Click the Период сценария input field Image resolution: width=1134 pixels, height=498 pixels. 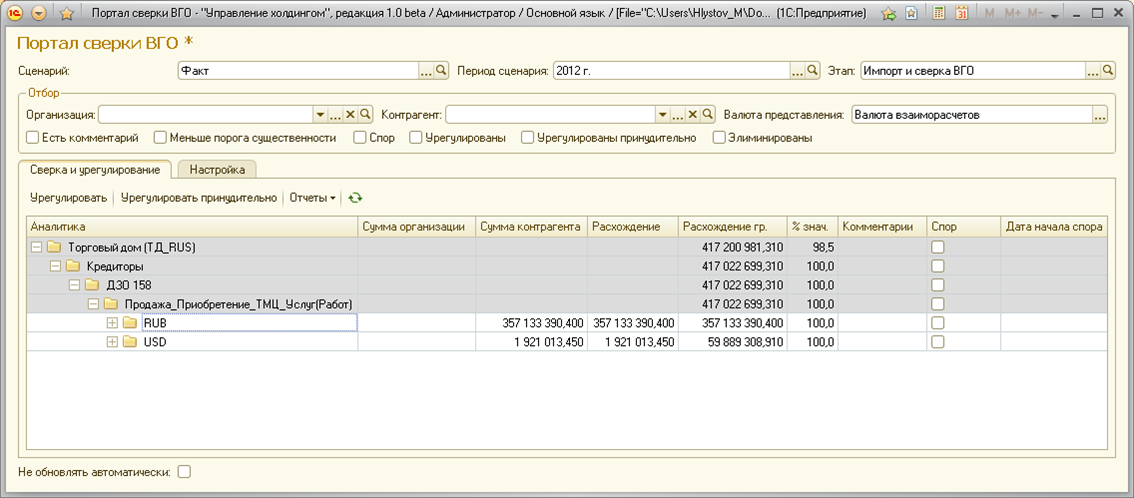[670, 71]
